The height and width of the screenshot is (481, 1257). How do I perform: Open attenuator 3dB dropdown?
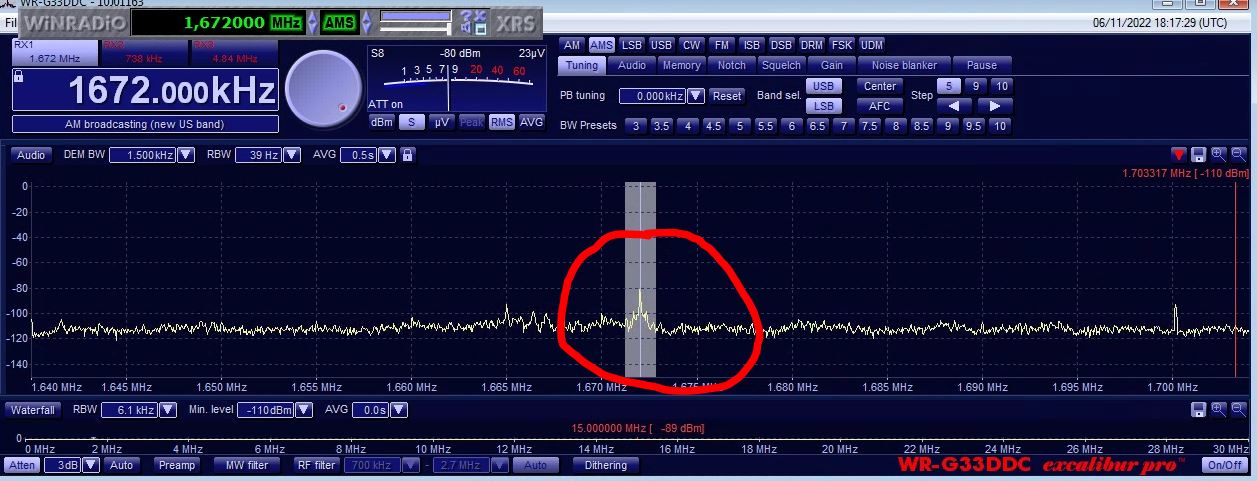92,465
